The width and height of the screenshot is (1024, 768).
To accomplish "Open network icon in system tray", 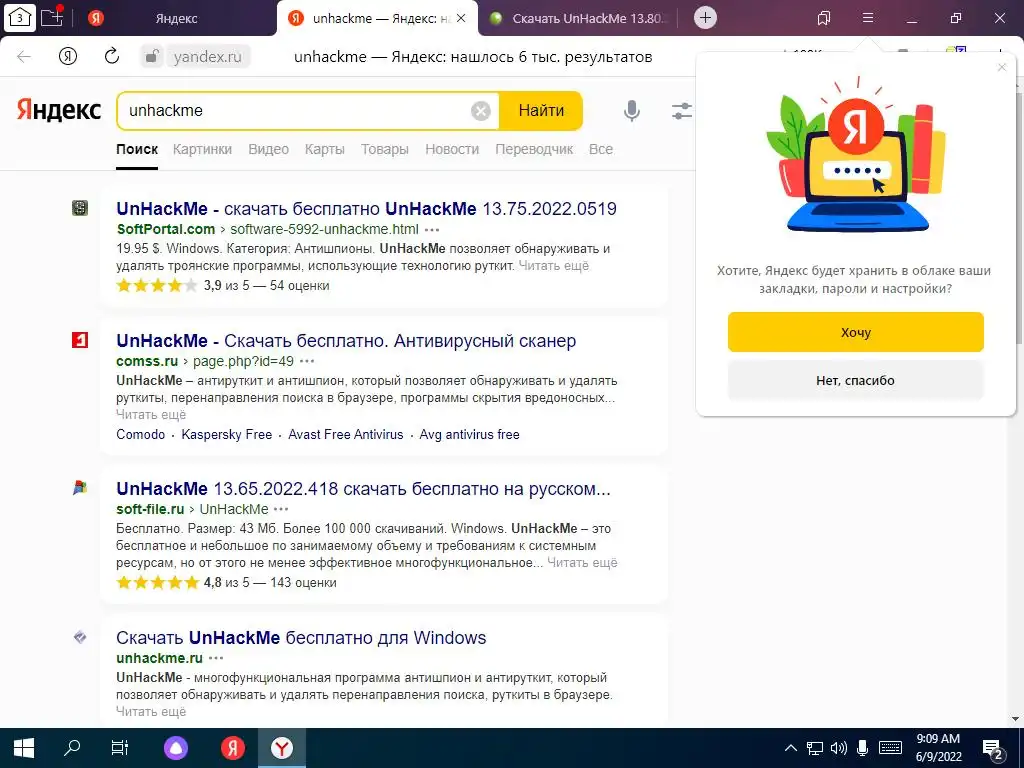I will point(814,748).
